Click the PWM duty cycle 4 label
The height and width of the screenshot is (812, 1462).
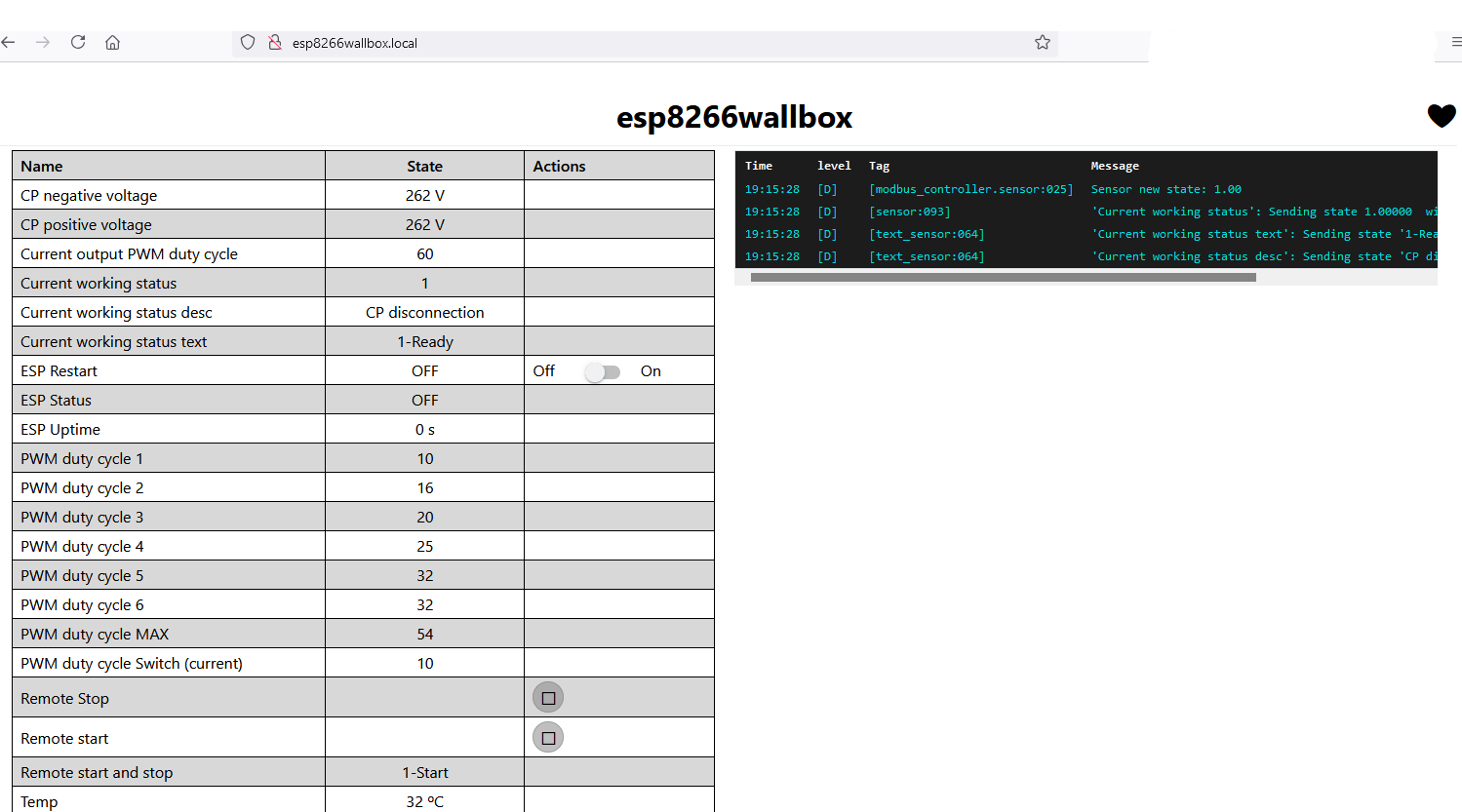(82, 546)
